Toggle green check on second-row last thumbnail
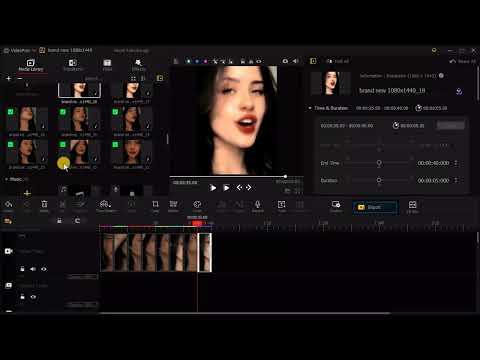 pyautogui.click(x=115, y=112)
